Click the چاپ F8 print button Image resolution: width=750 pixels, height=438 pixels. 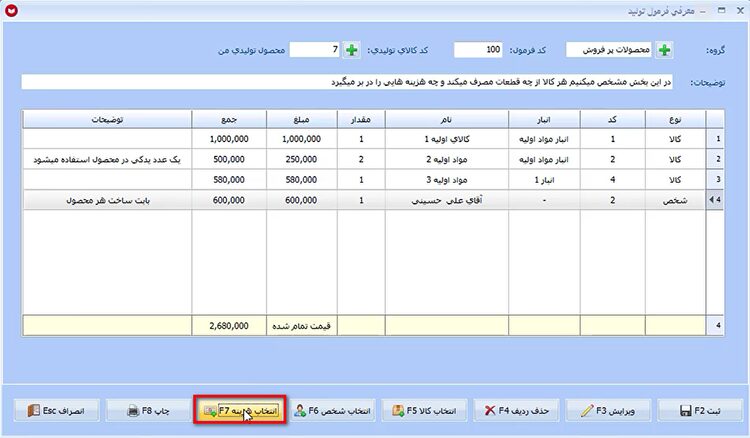pos(149,411)
